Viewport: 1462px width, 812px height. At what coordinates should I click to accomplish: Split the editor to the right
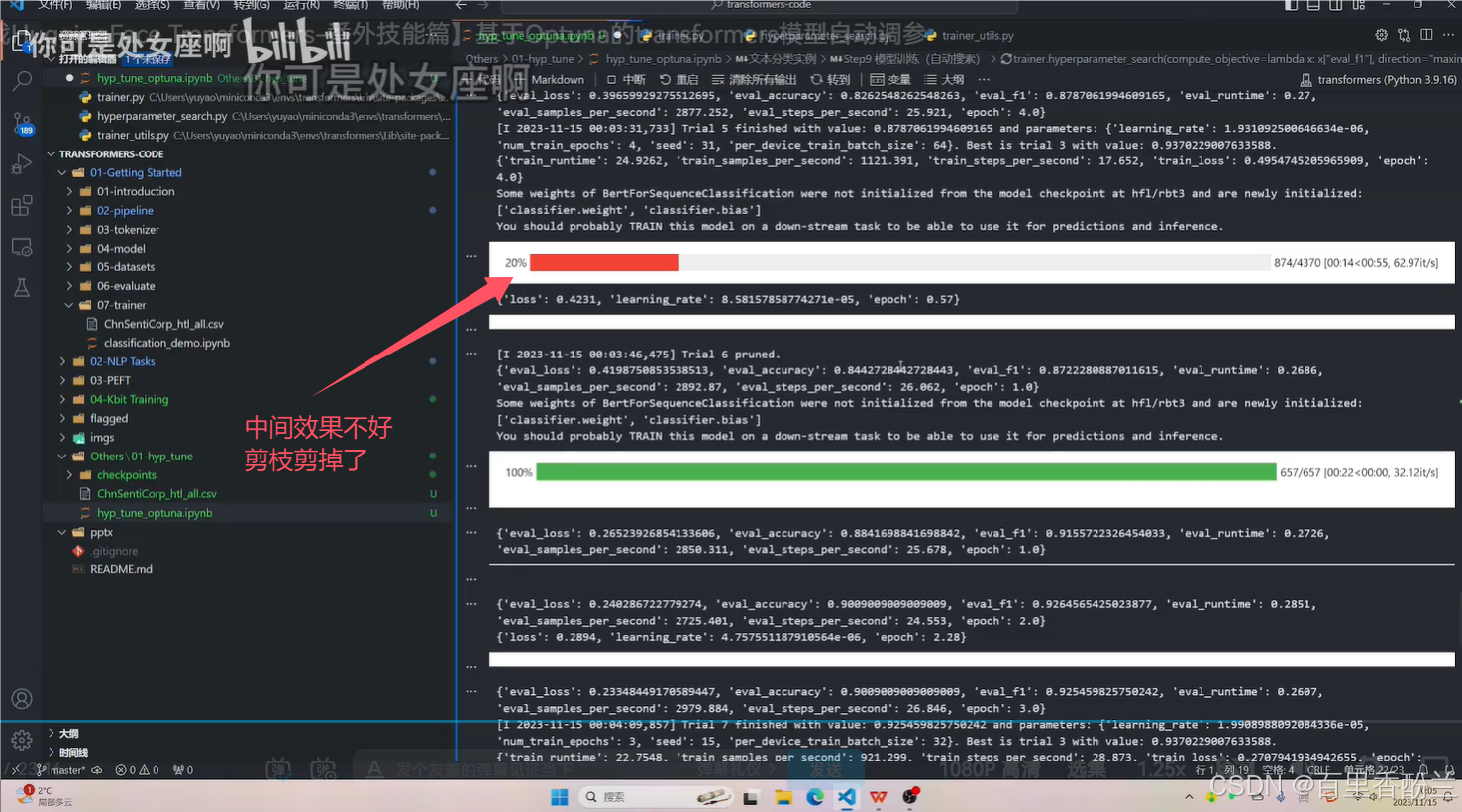(1426, 35)
